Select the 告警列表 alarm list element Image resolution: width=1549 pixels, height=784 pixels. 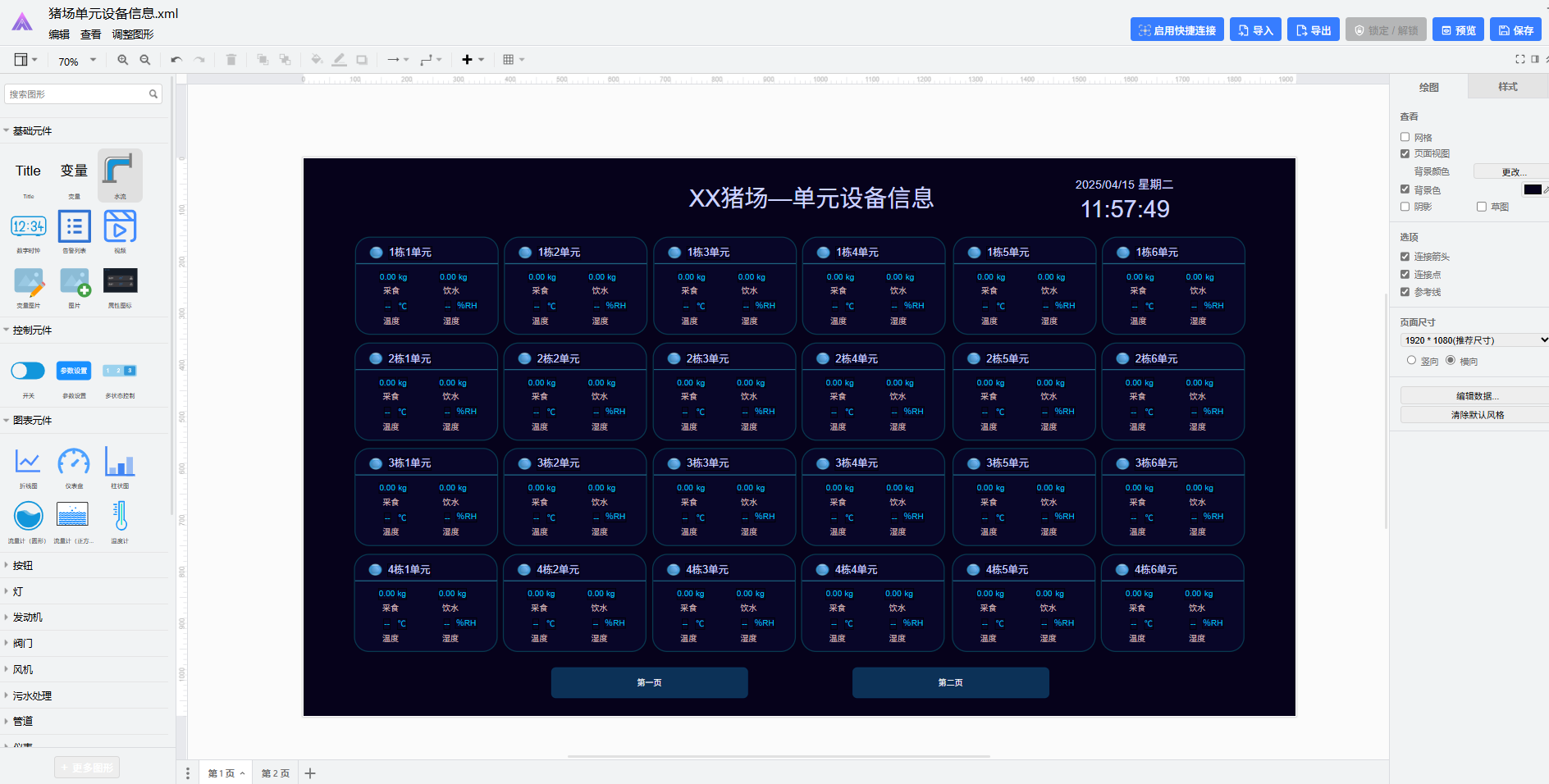coord(74,228)
